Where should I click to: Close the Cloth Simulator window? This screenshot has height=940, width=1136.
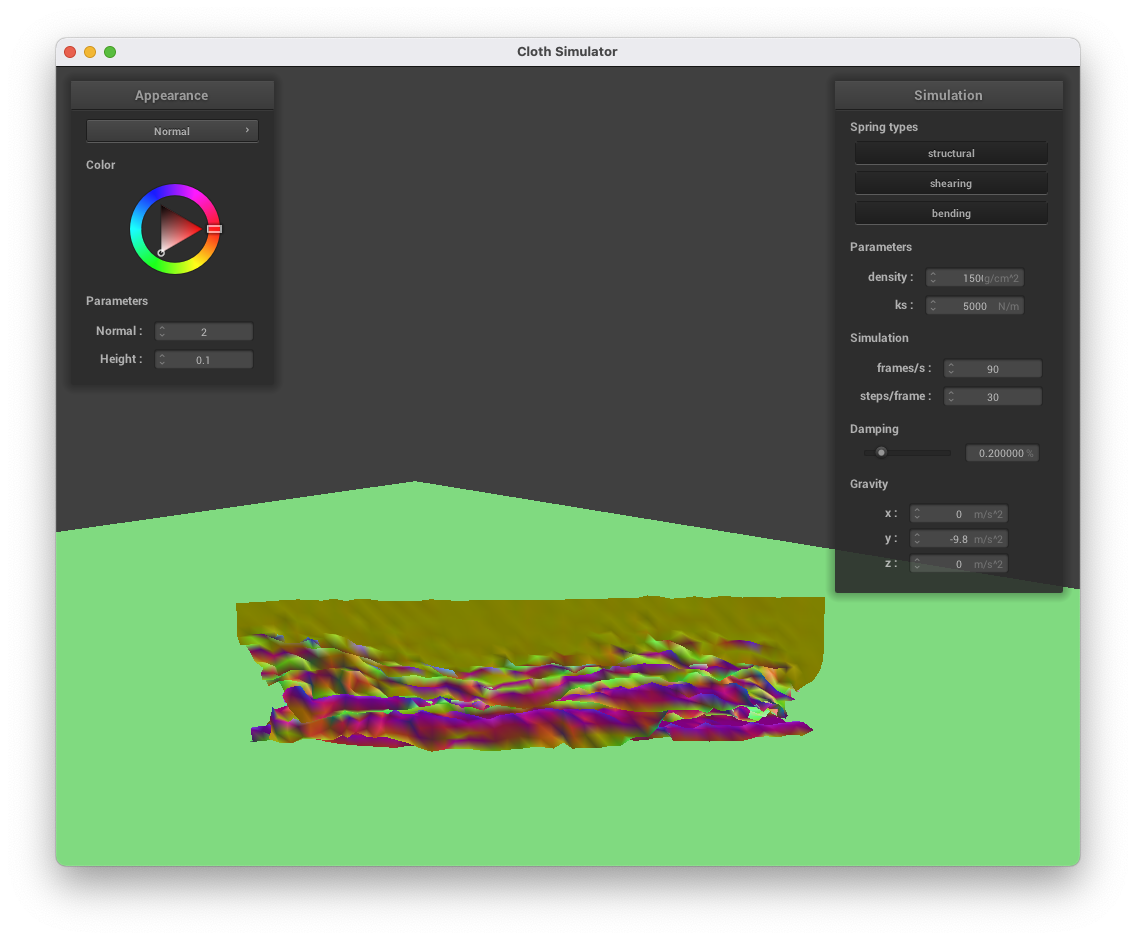[x=70, y=51]
